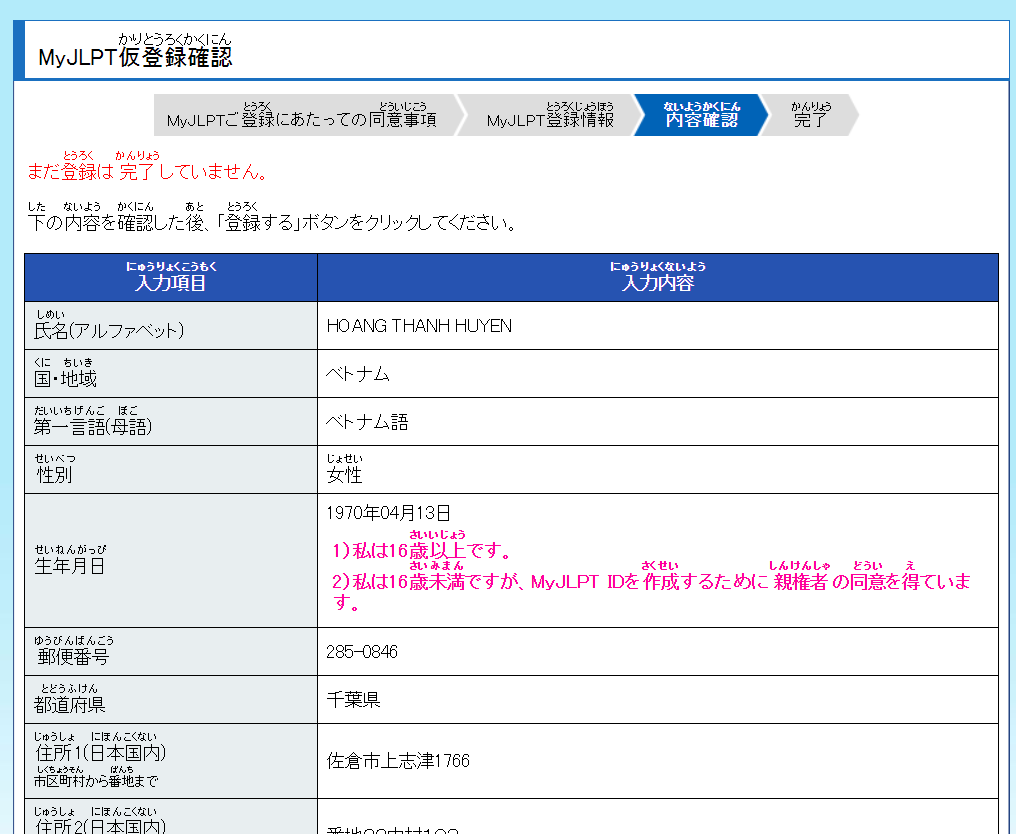Click the pink 16歳以上 statement

(x=423, y=551)
